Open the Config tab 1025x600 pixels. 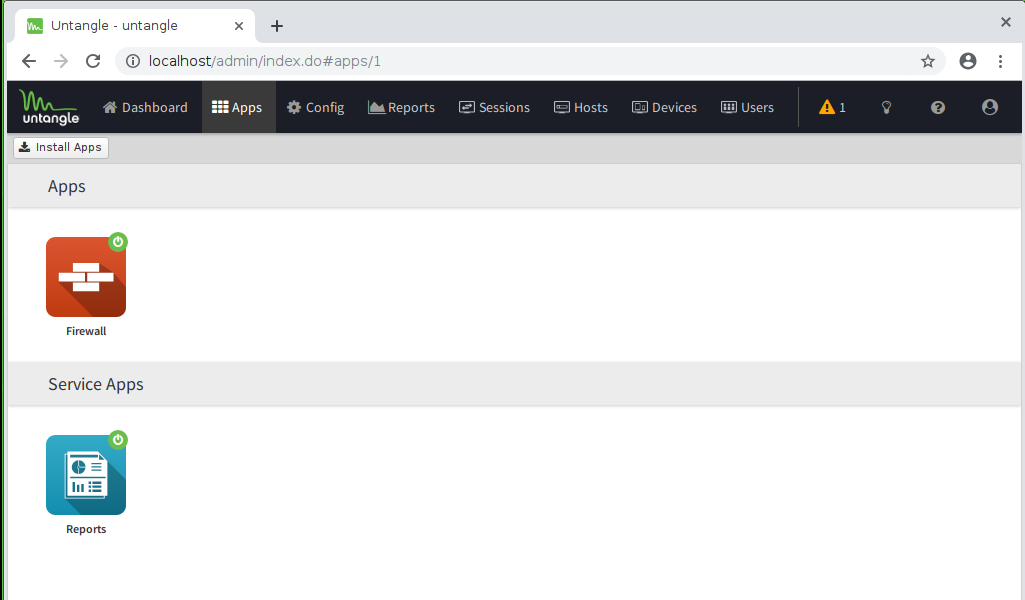[316, 107]
